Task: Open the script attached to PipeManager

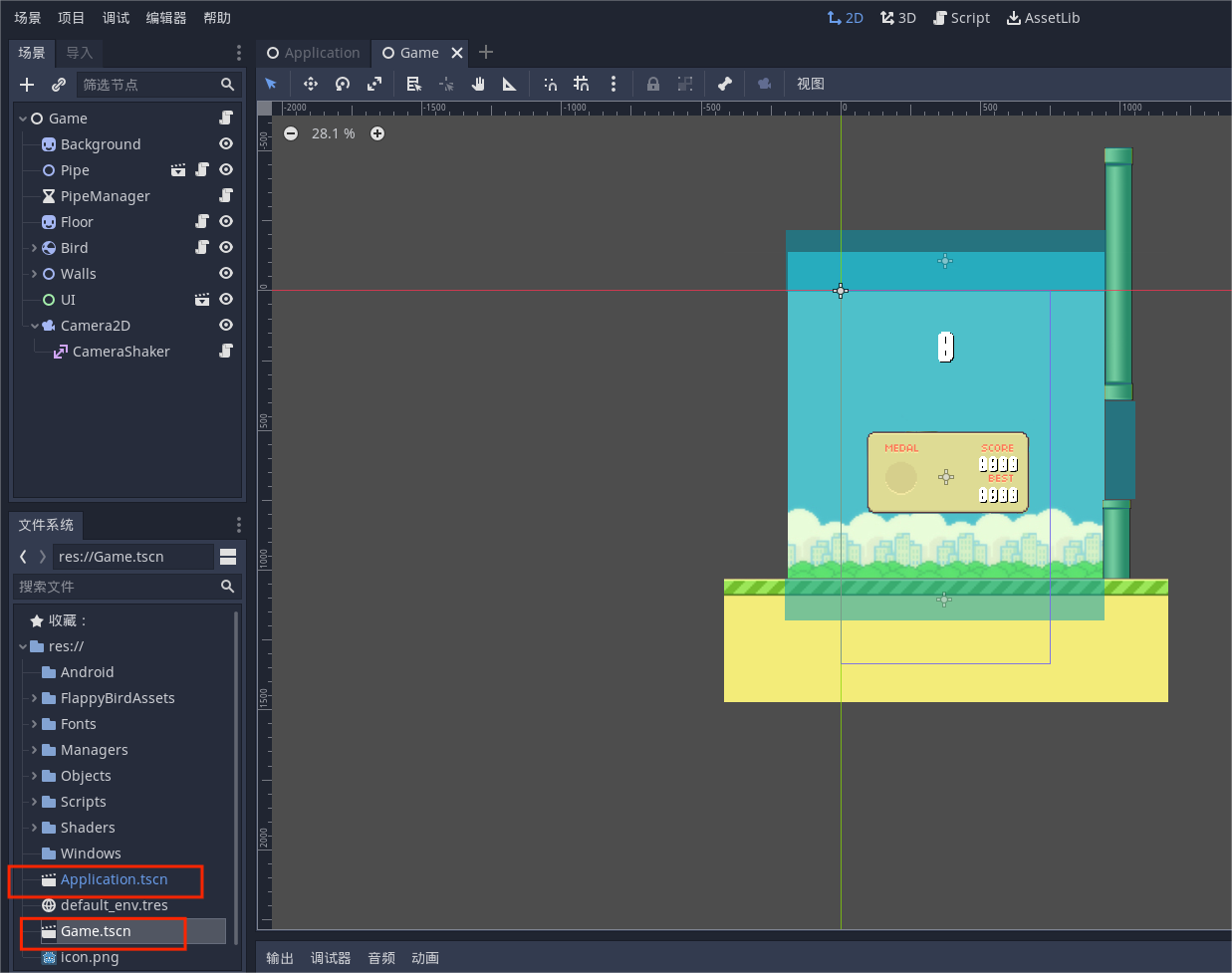Action: 226,196
